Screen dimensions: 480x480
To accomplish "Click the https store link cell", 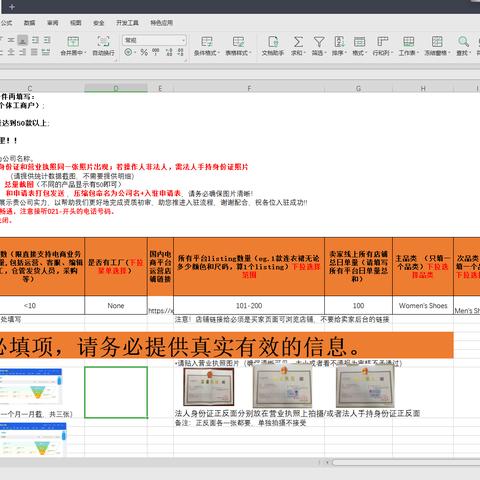I will [160, 305].
